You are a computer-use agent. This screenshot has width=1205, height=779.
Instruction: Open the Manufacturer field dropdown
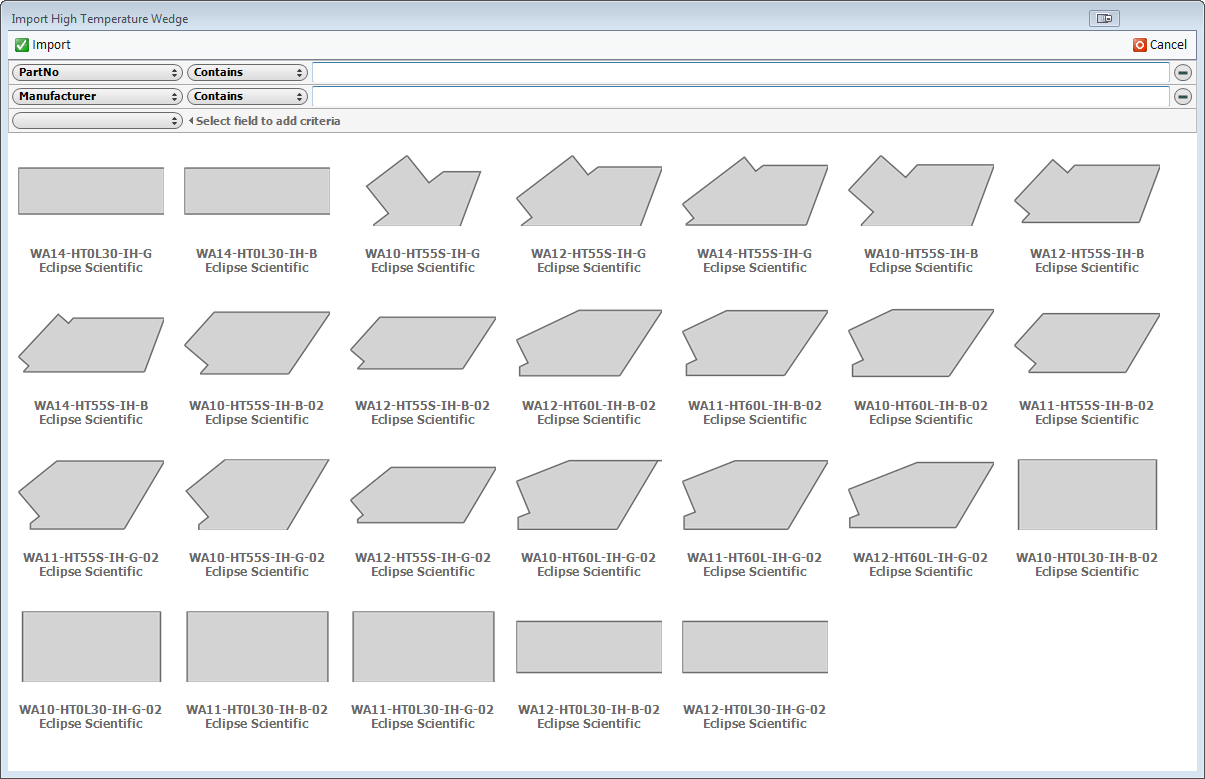(97, 97)
